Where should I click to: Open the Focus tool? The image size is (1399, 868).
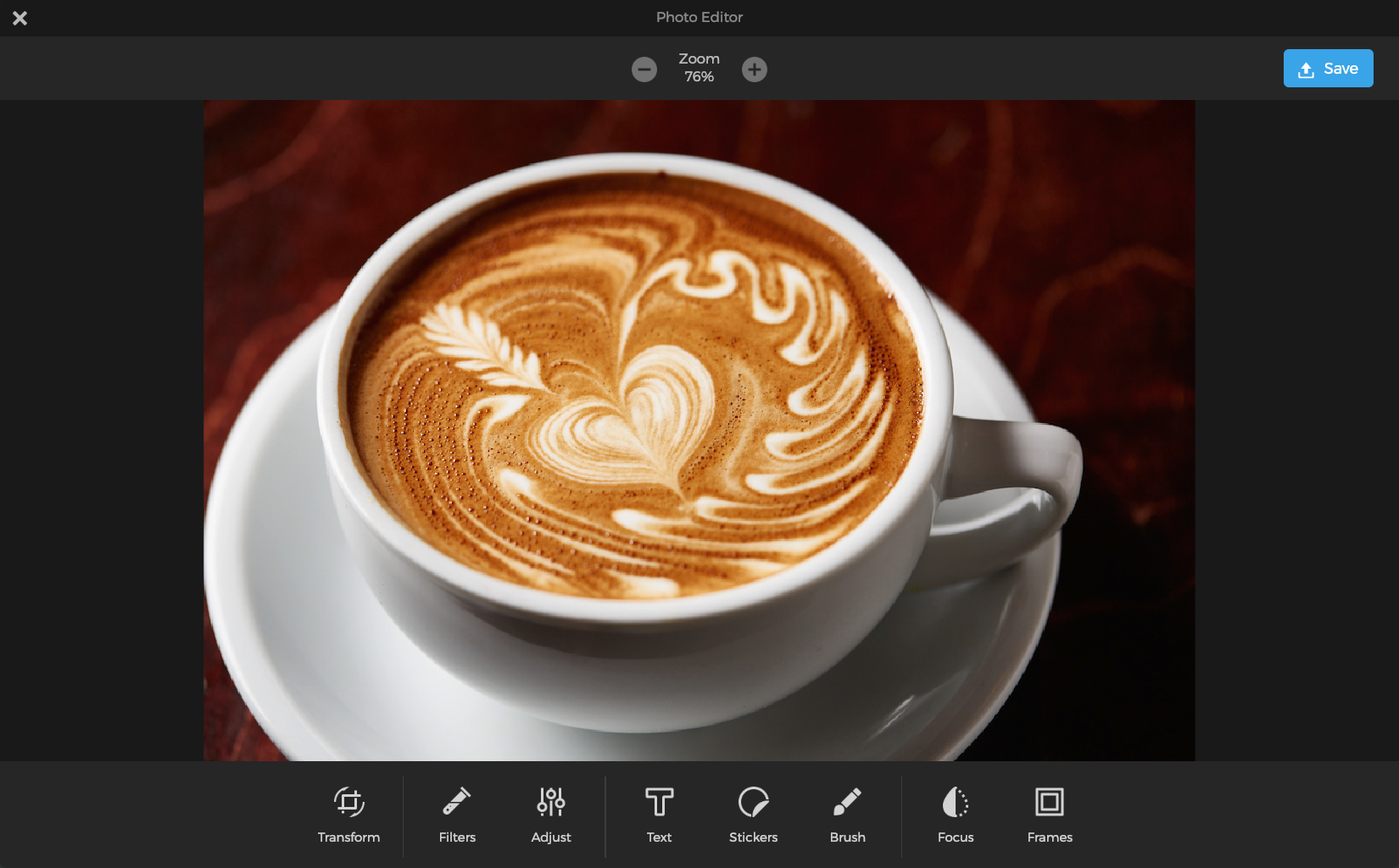point(956,815)
